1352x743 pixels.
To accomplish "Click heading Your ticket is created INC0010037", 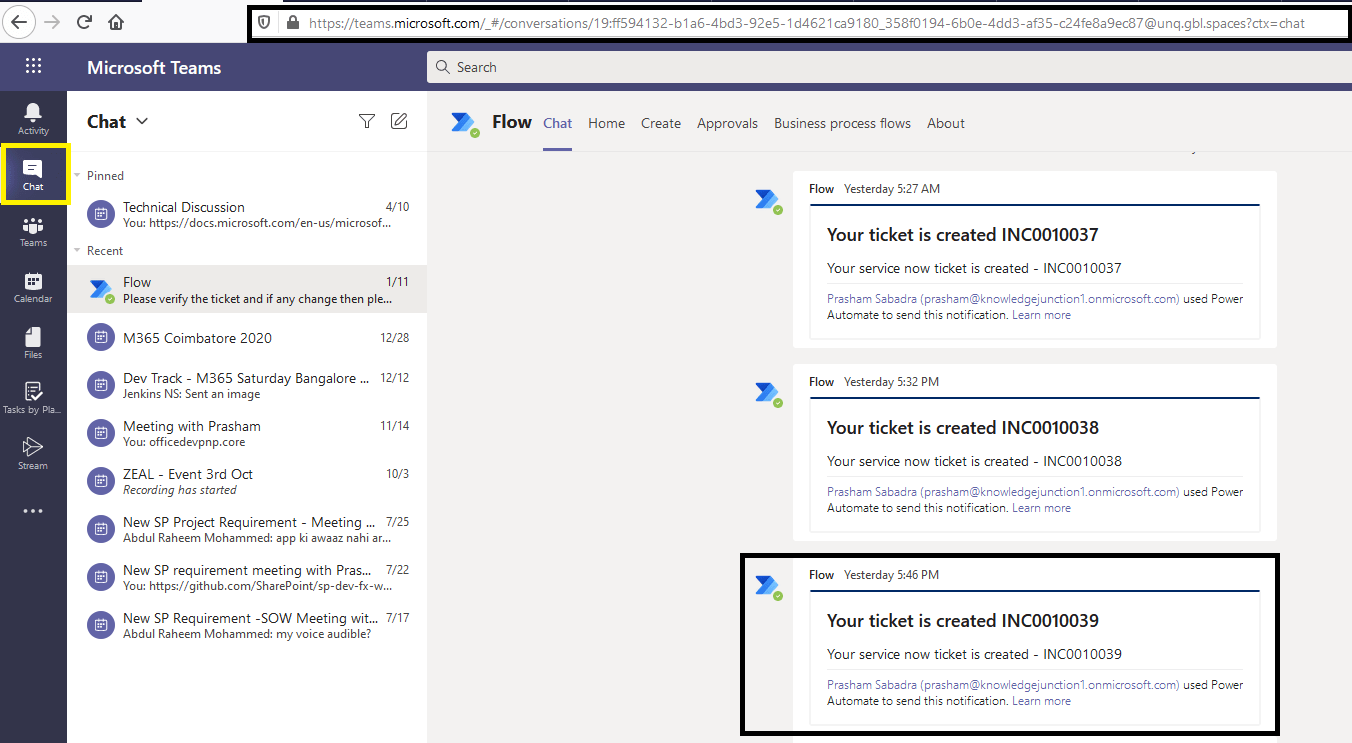I will pyautogui.click(x=963, y=235).
